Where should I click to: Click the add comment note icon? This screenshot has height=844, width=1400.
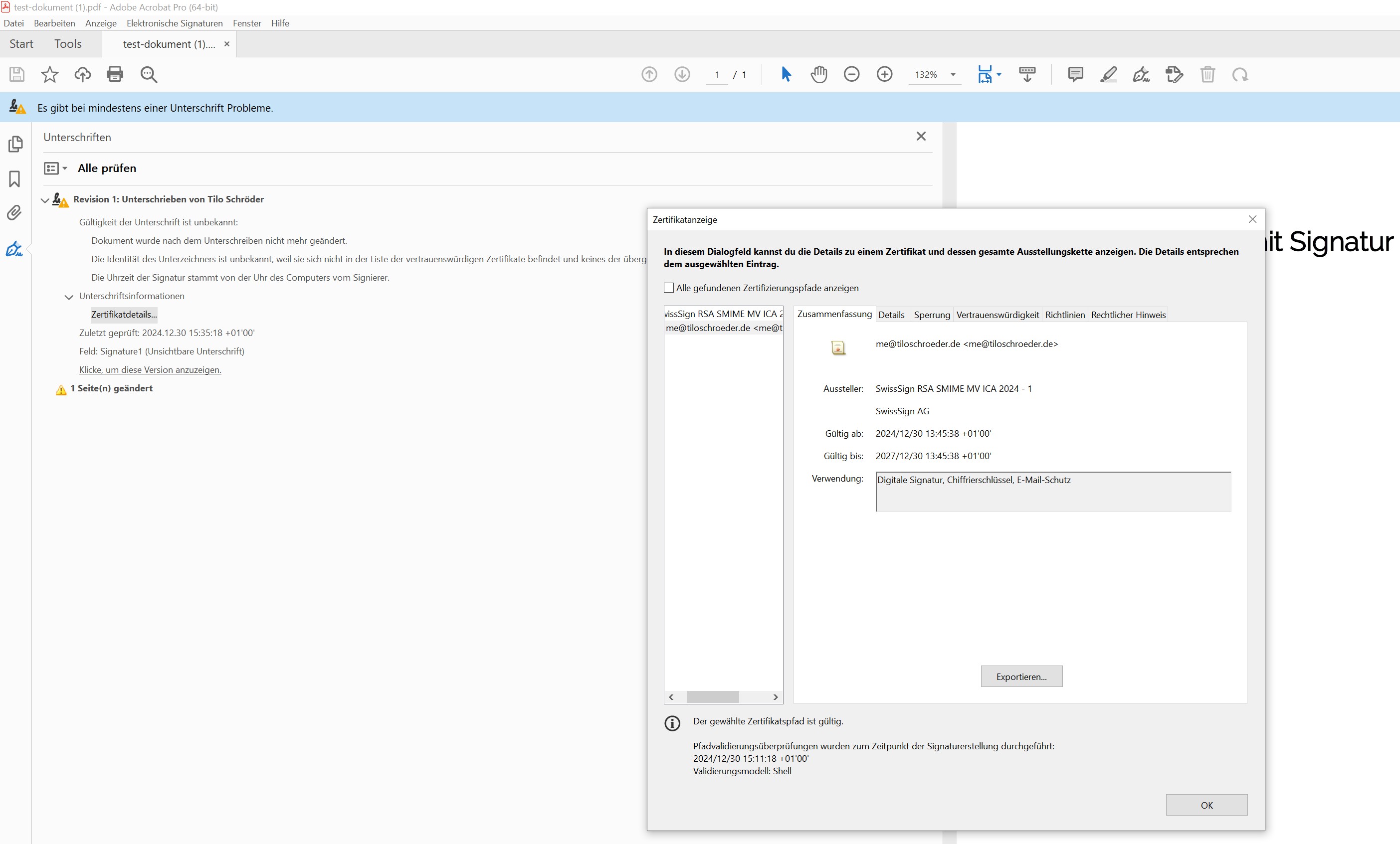[1076, 74]
